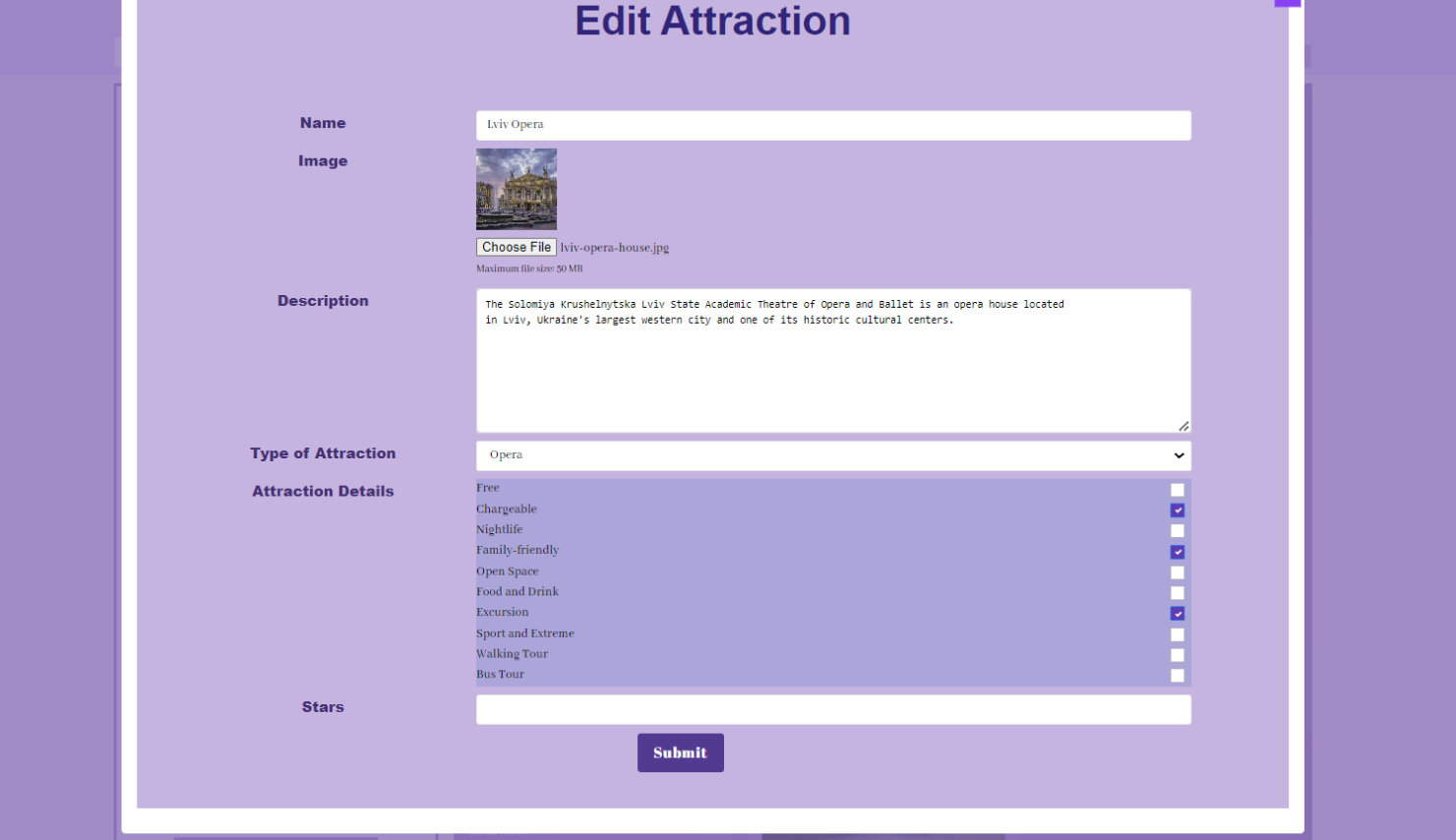Enable the Free checkbox

click(1177, 490)
